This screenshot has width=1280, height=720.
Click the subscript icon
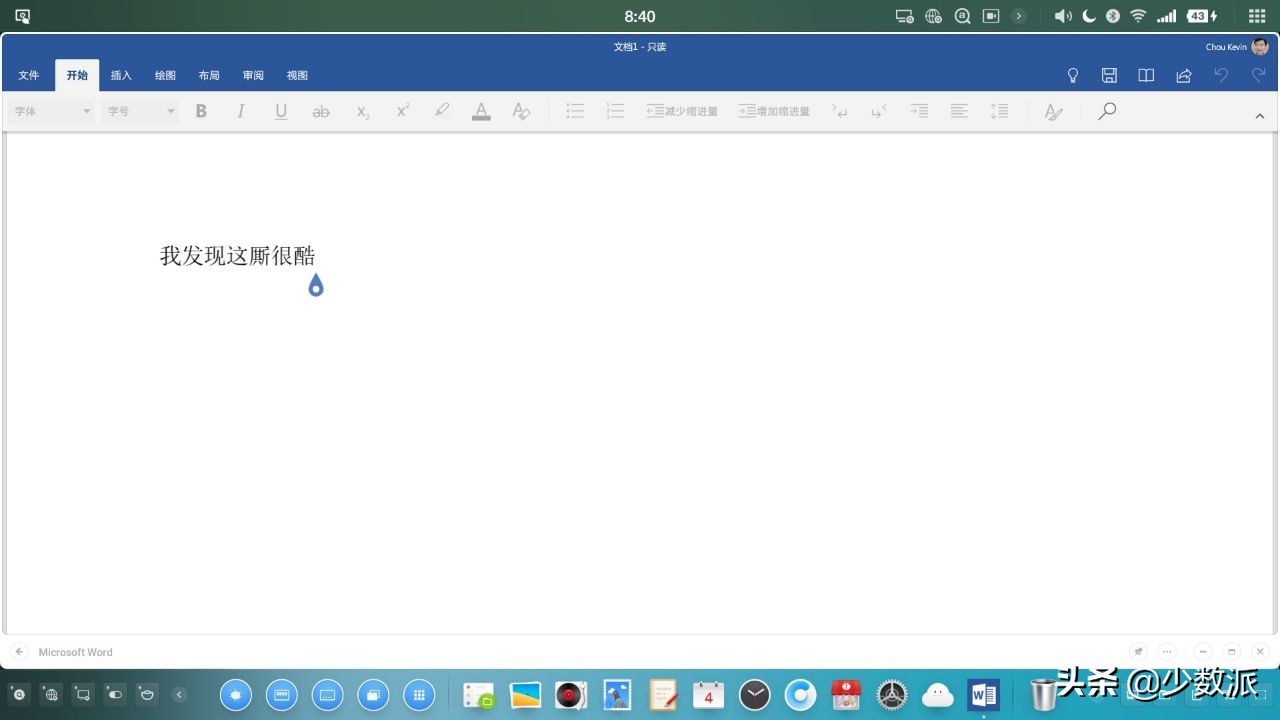pos(363,111)
